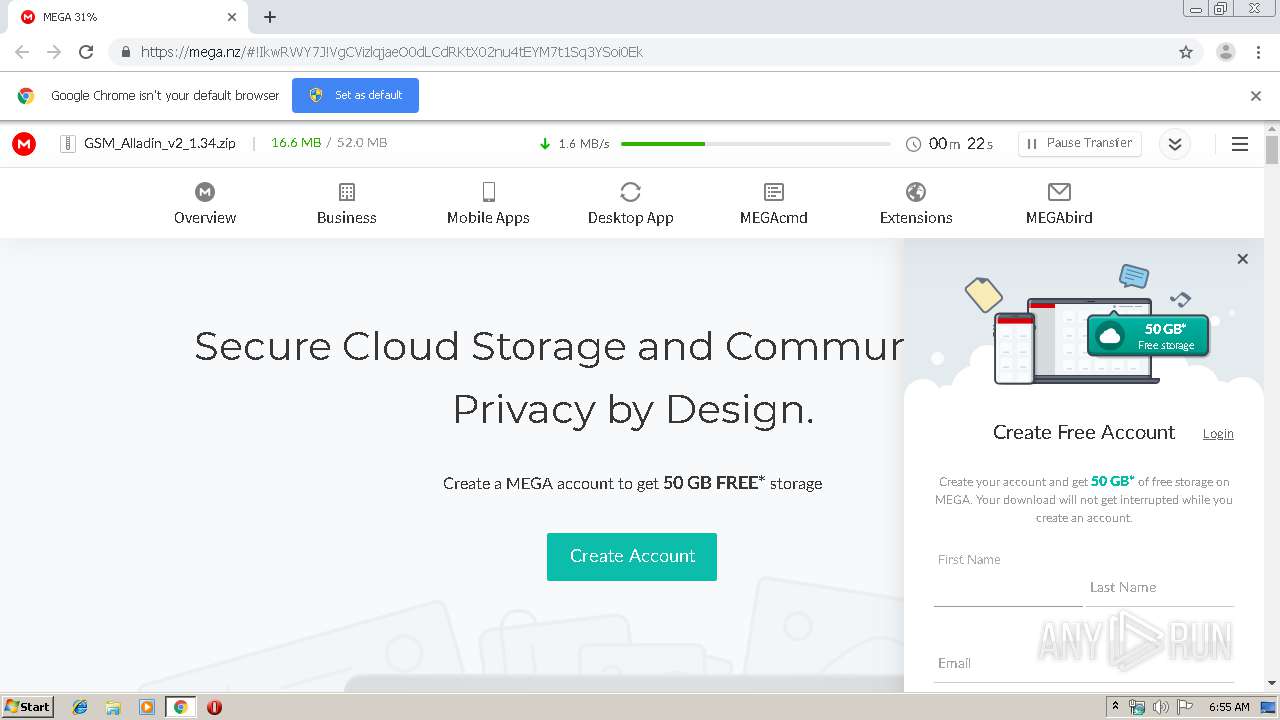1280x720 pixels.
Task: Open network tray icon
Action: pyautogui.click(x=1137, y=707)
